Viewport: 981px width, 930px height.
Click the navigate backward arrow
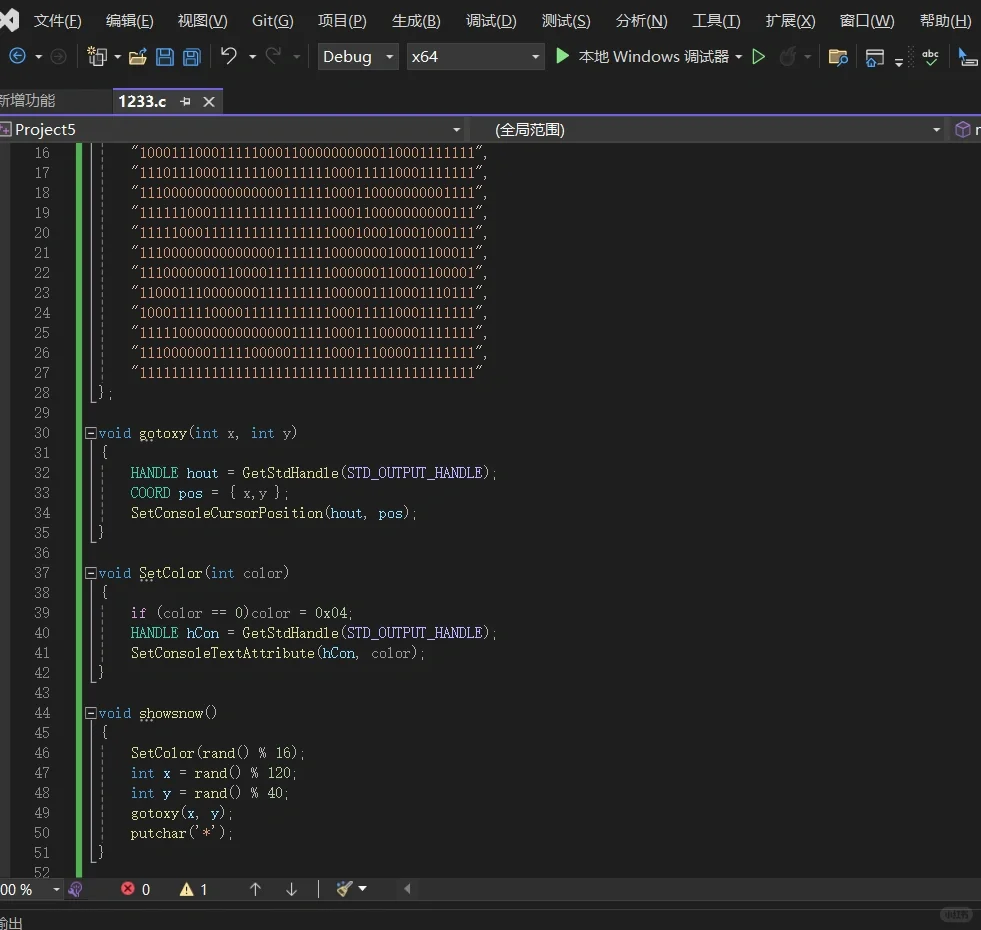click(x=17, y=57)
